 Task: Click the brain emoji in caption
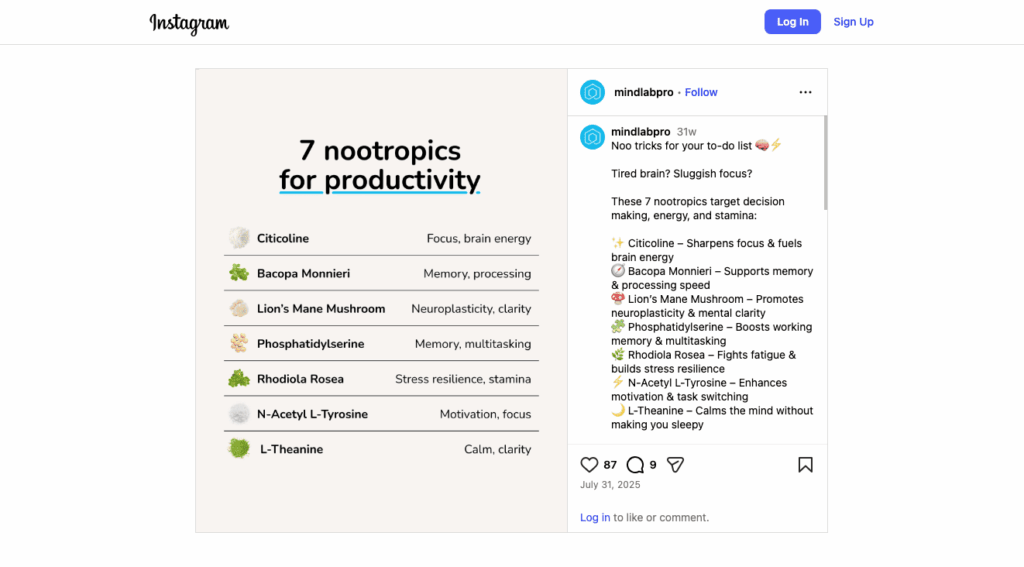click(x=761, y=145)
